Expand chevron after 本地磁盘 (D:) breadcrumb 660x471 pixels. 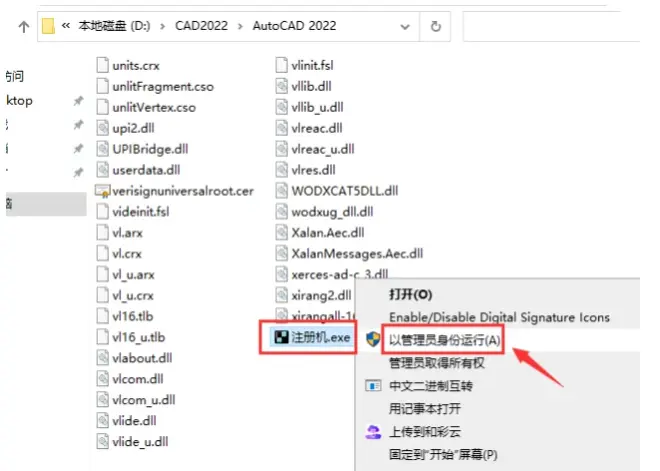(x=162, y=27)
